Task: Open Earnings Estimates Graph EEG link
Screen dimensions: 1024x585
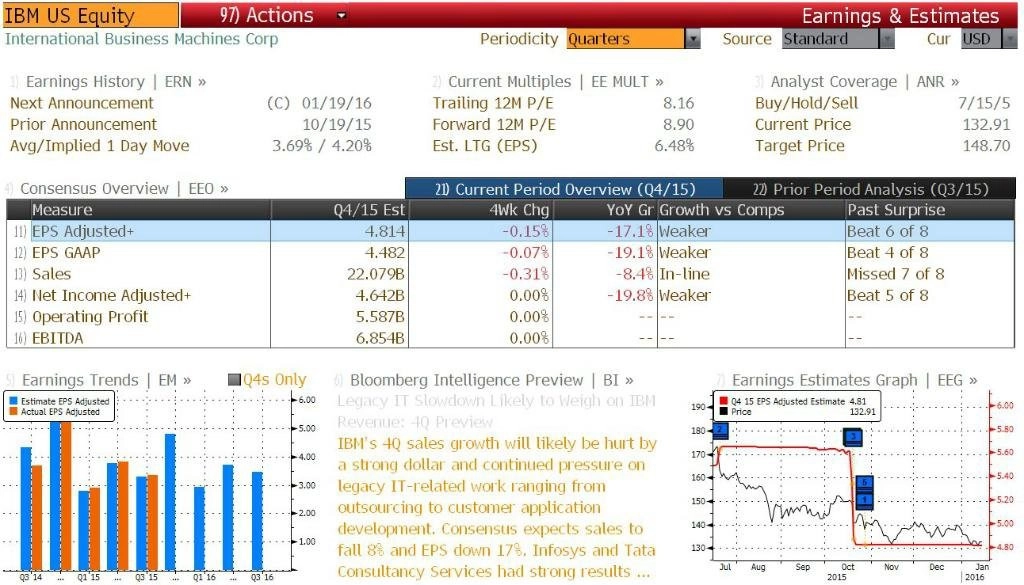Action: click(x=854, y=380)
